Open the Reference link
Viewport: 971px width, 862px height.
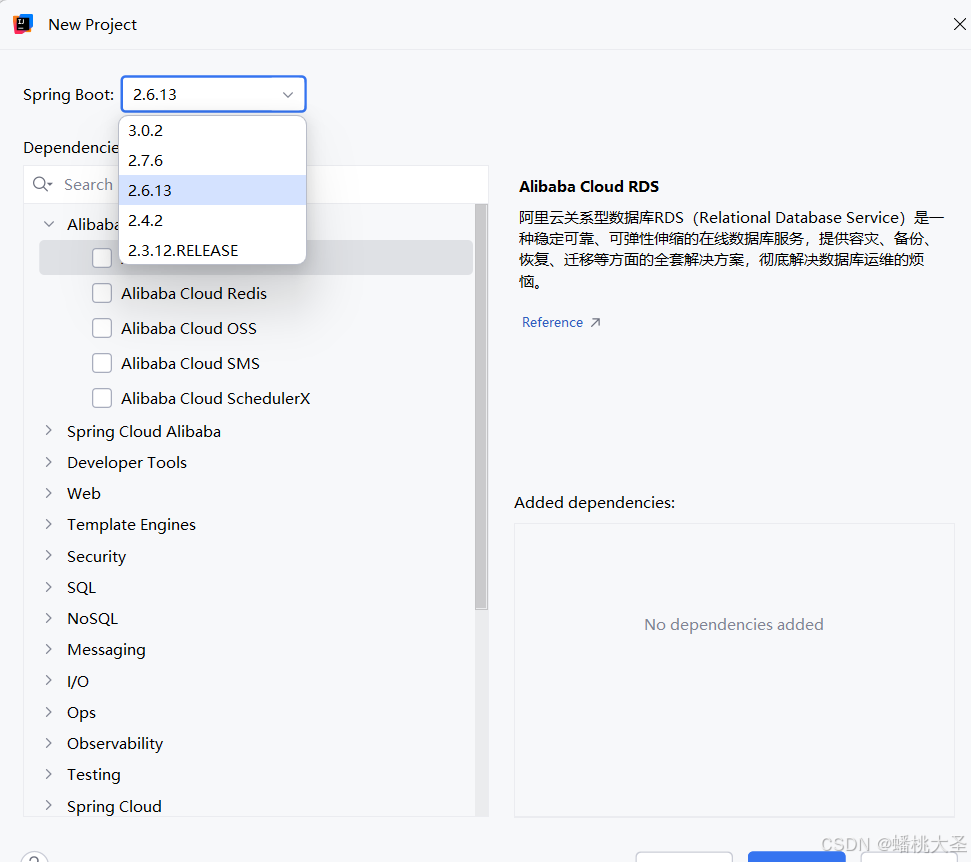pos(552,322)
